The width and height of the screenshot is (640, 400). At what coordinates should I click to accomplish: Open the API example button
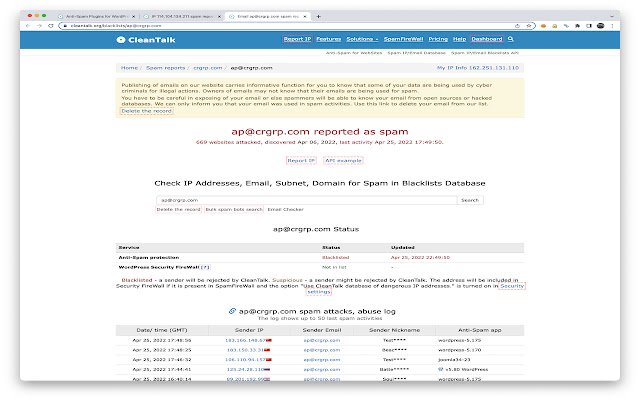point(343,160)
